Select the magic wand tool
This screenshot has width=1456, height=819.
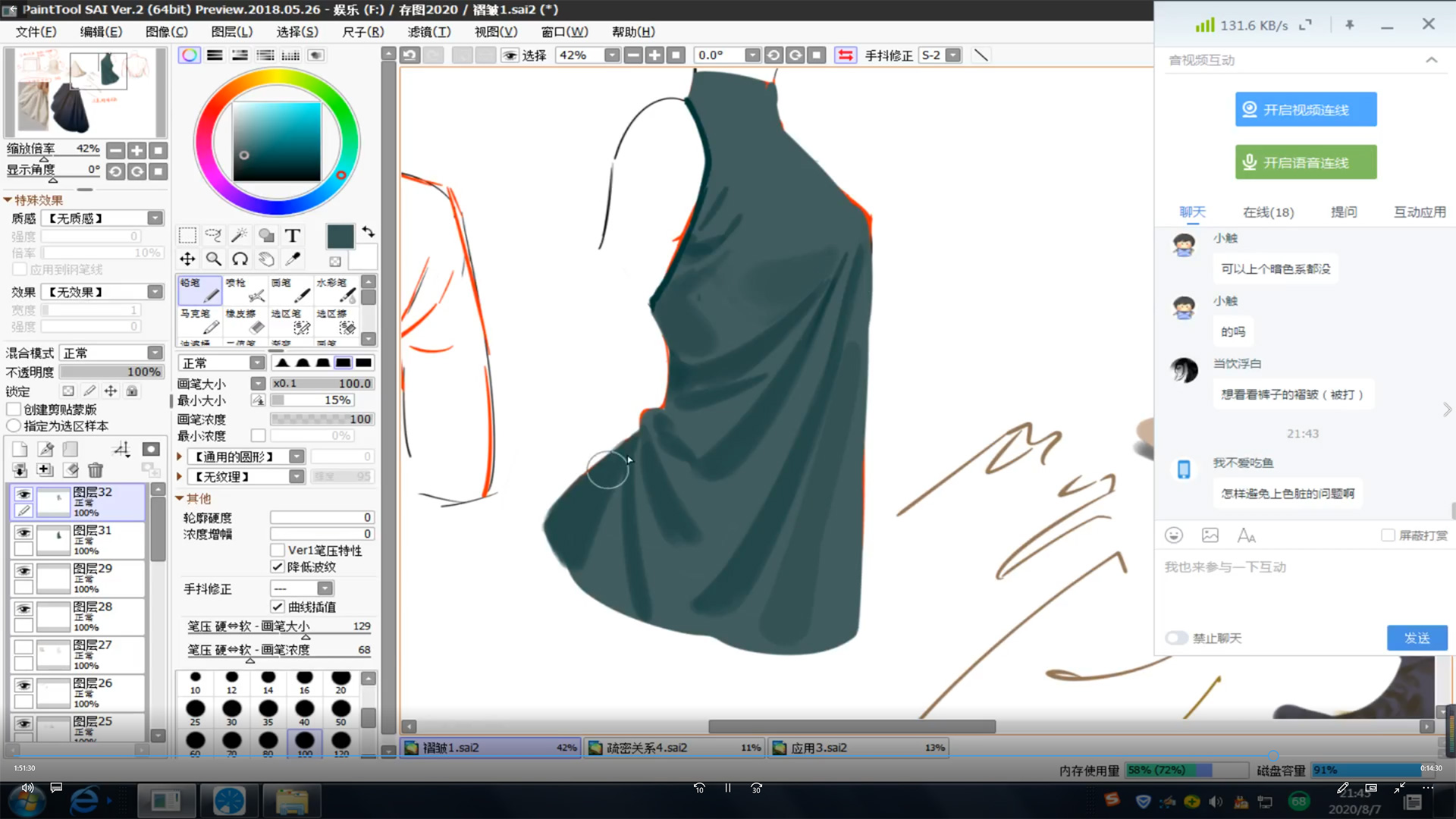click(x=240, y=235)
